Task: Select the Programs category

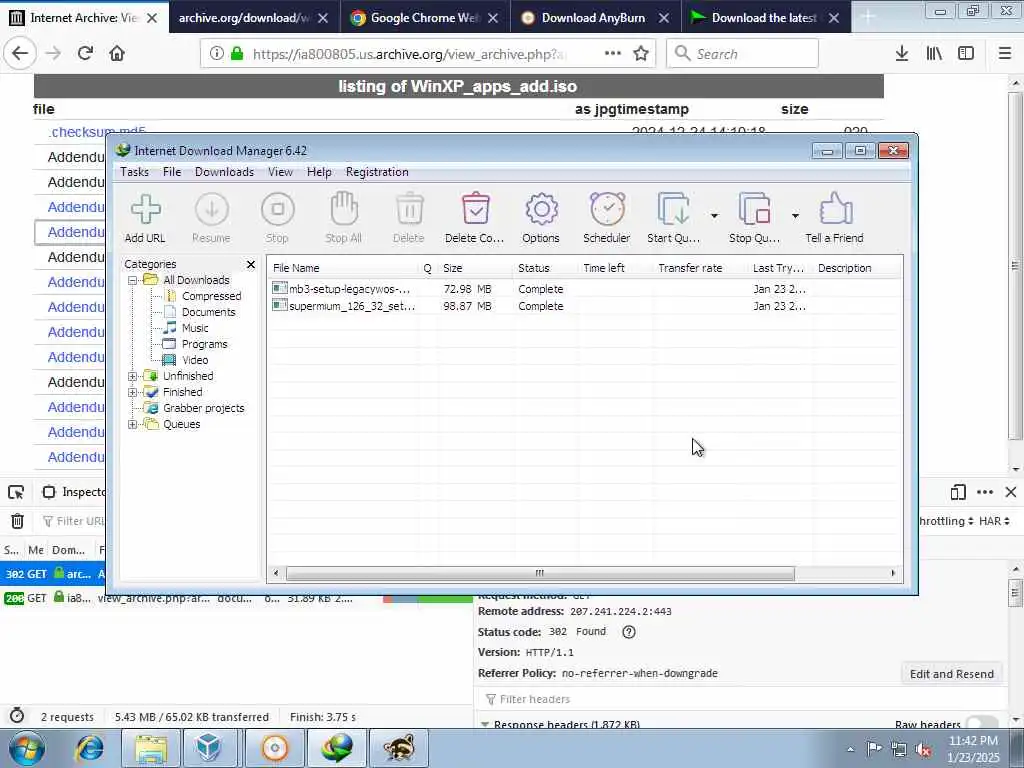Action: [204, 344]
